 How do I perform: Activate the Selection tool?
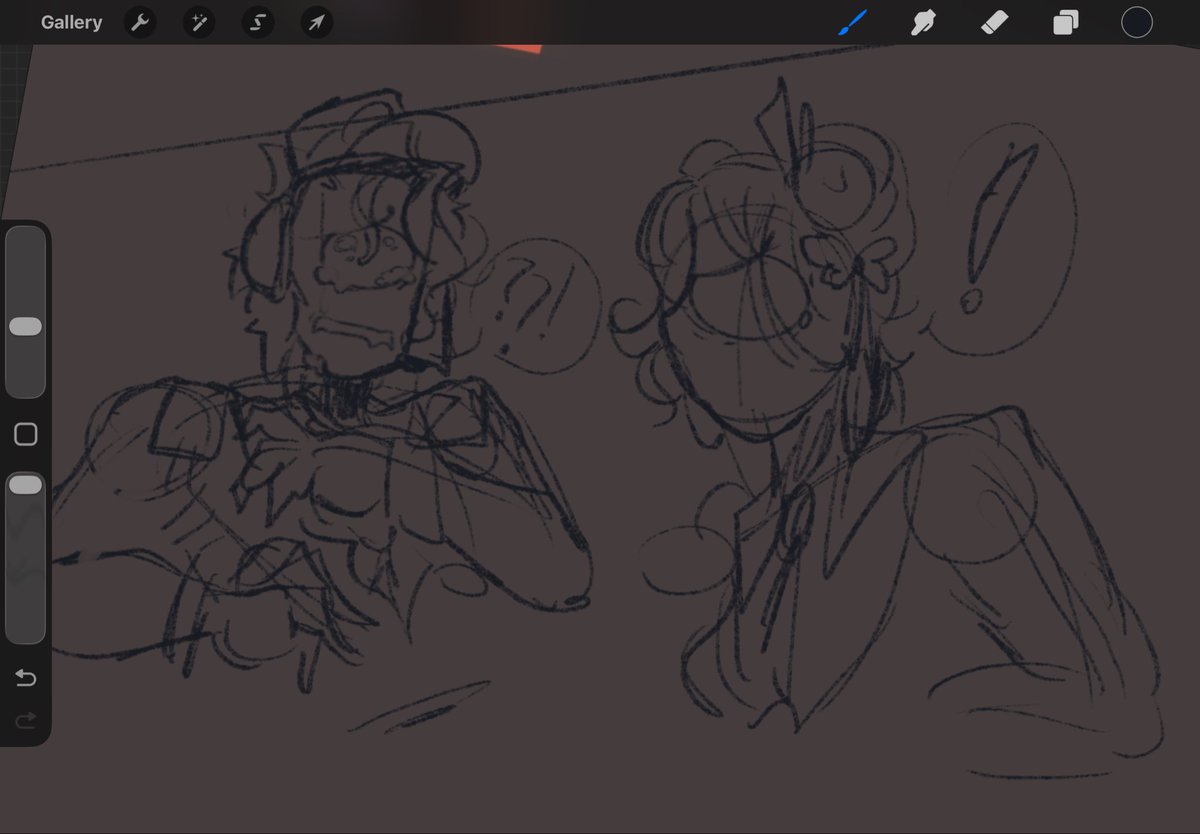click(x=258, y=22)
